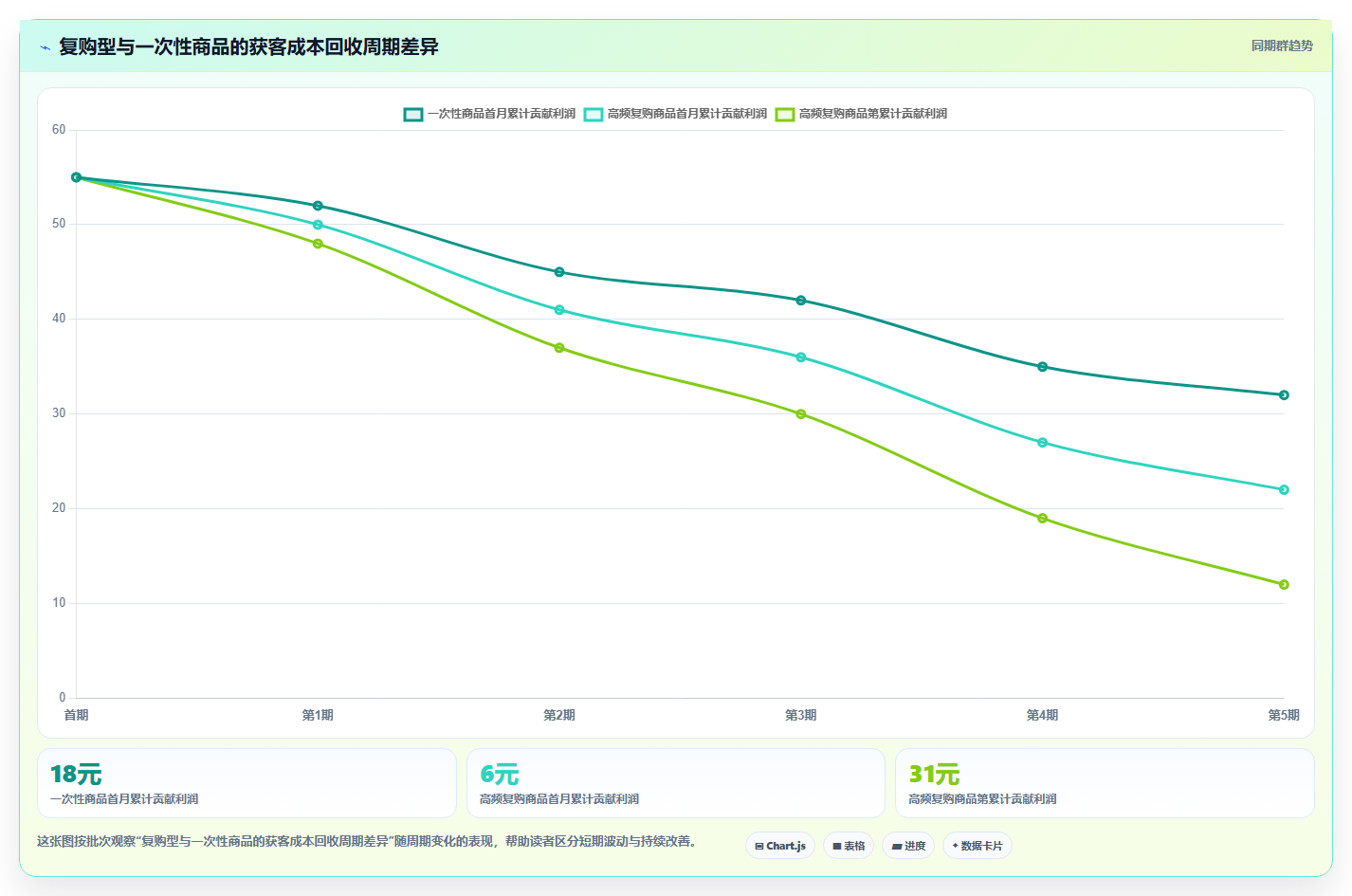Click the 6元 value in the second card
1352x896 pixels.
pyautogui.click(x=500, y=775)
